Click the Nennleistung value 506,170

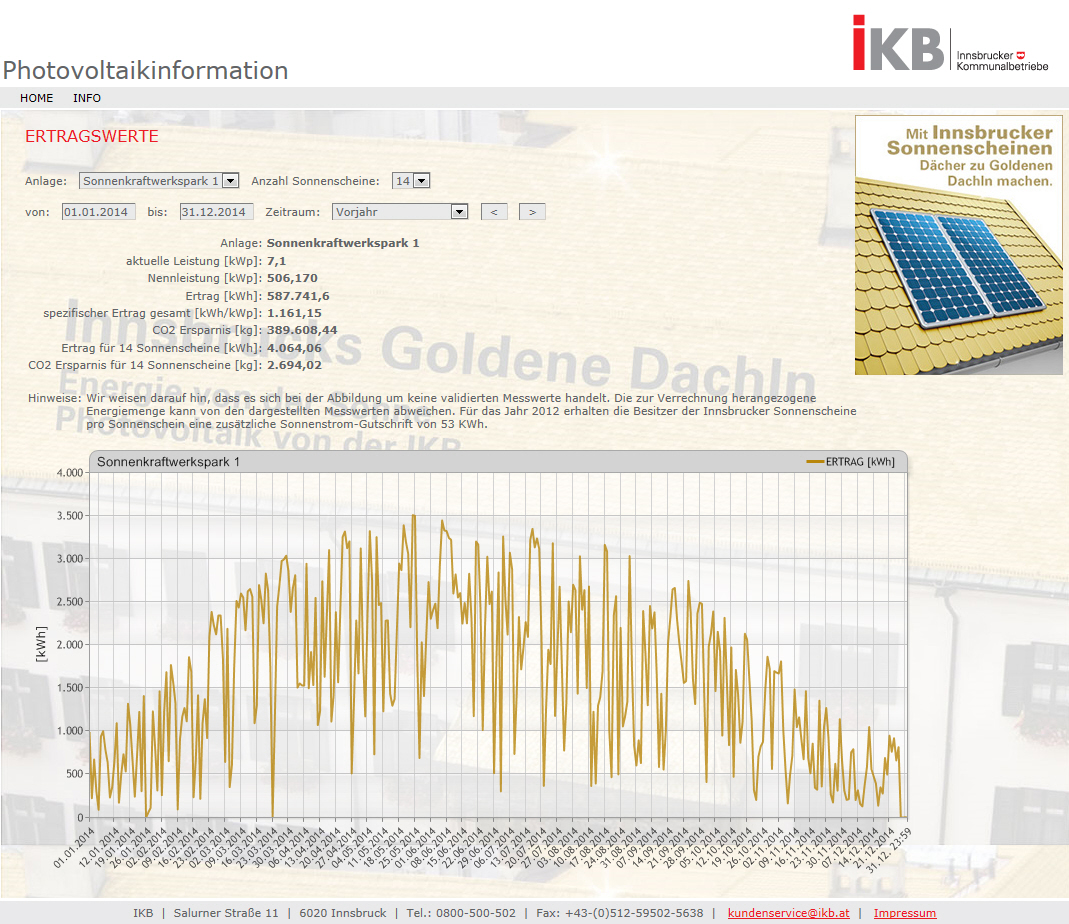click(292, 278)
